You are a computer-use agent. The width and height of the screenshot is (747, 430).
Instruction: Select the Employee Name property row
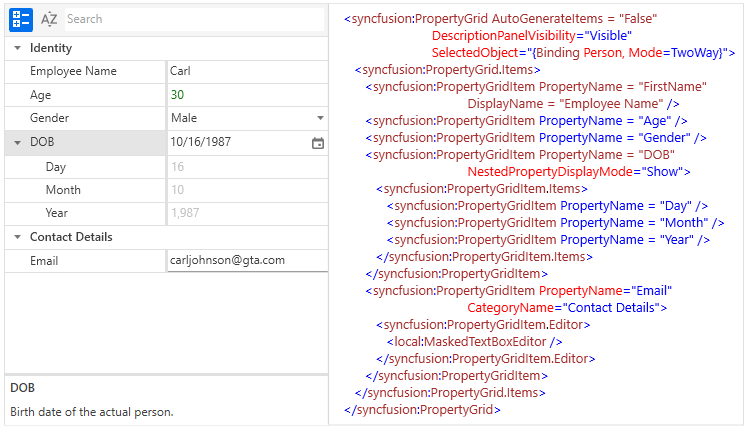[73, 71]
